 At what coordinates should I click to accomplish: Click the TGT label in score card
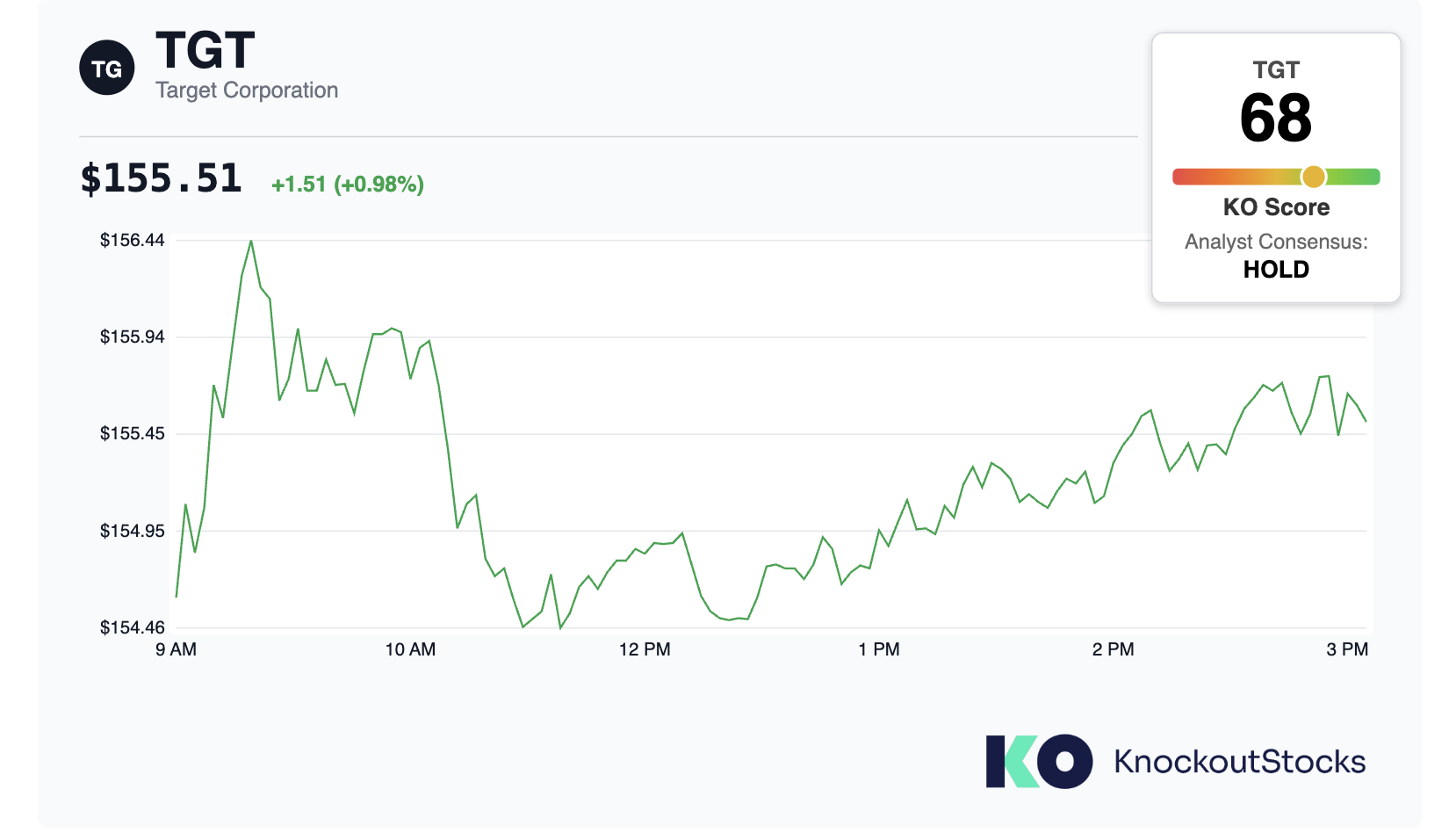(1276, 70)
